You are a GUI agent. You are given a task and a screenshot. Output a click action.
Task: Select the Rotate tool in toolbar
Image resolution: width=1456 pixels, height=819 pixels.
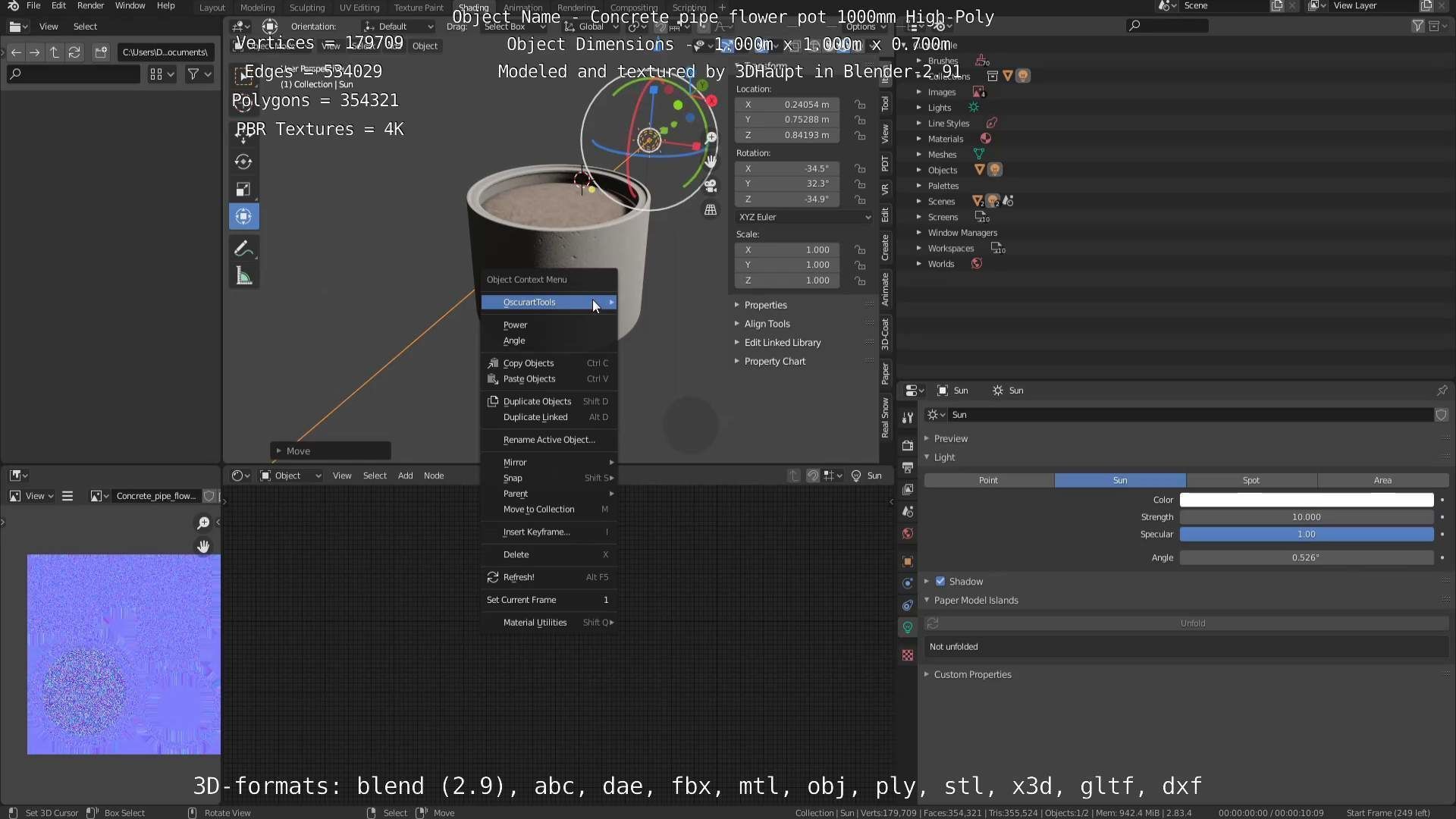click(x=243, y=162)
